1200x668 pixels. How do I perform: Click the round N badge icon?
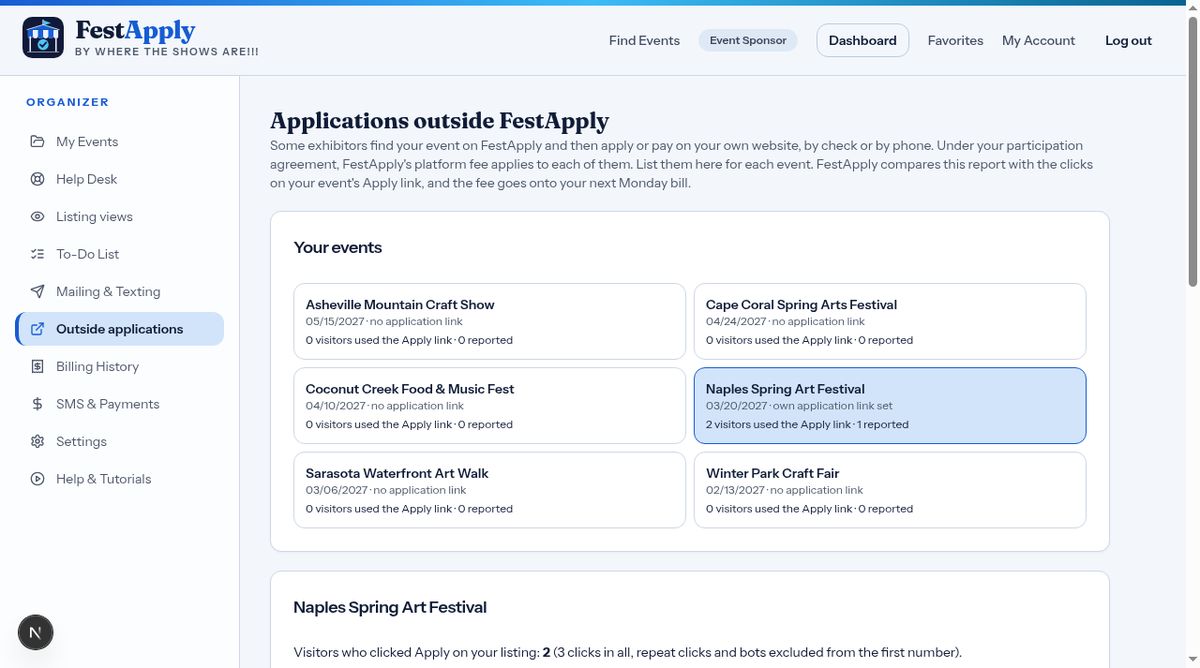36,632
